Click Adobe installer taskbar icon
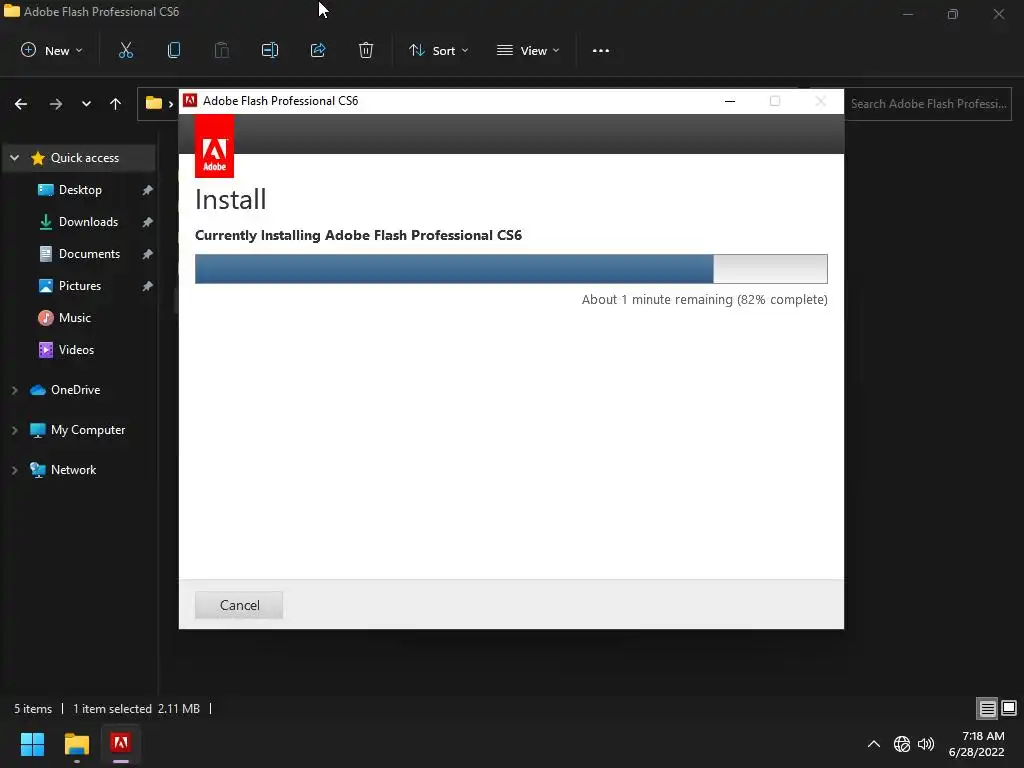This screenshot has width=1024, height=768. 121,744
